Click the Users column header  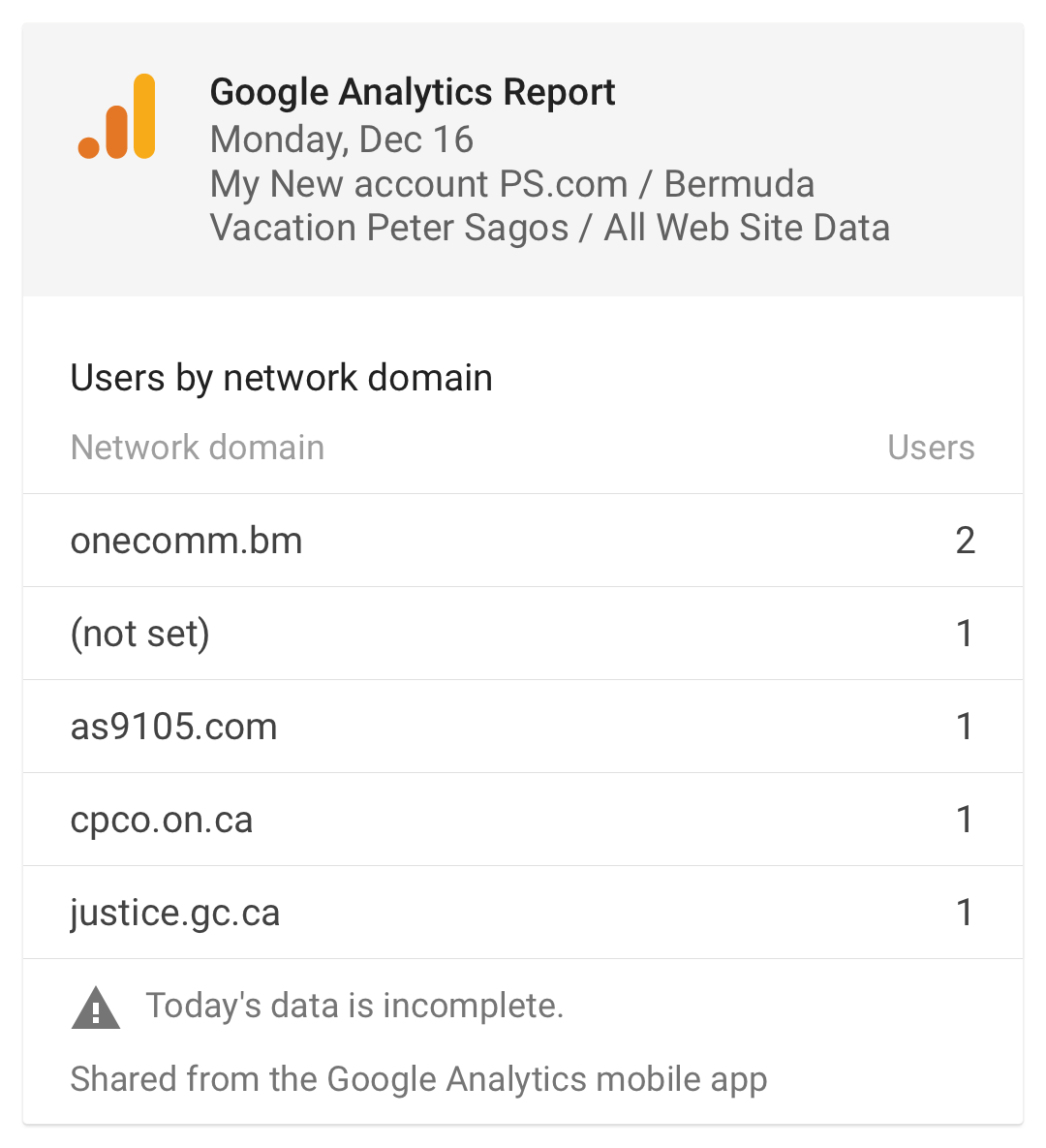[931, 448]
